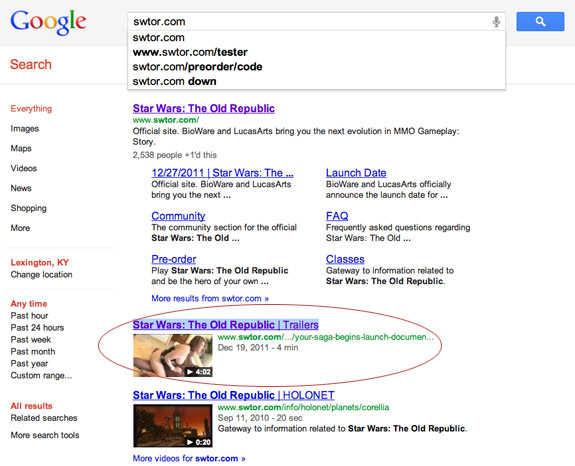This screenshot has height=466, width=575.
Task: Select All results option
Action: click(32, 406)
